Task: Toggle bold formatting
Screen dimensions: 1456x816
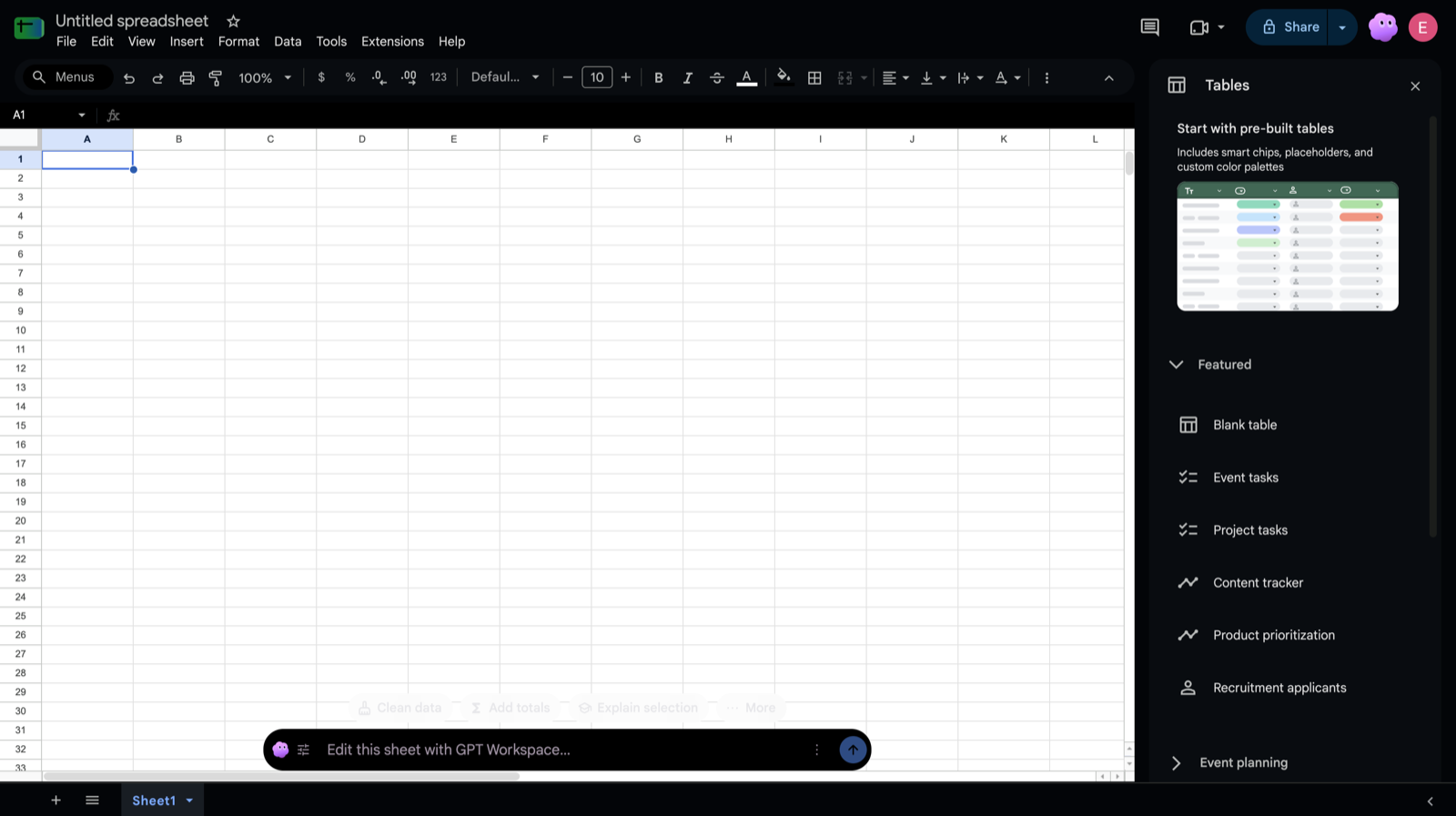Action: 659,77
